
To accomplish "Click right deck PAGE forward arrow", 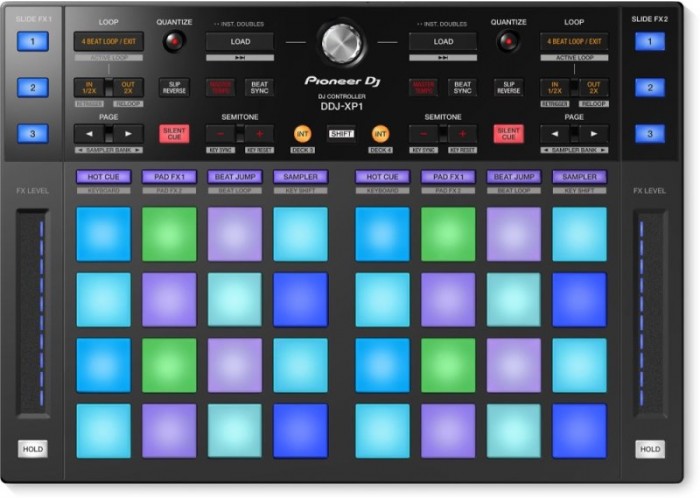I will pyautogui.click(x=594, y=133).
